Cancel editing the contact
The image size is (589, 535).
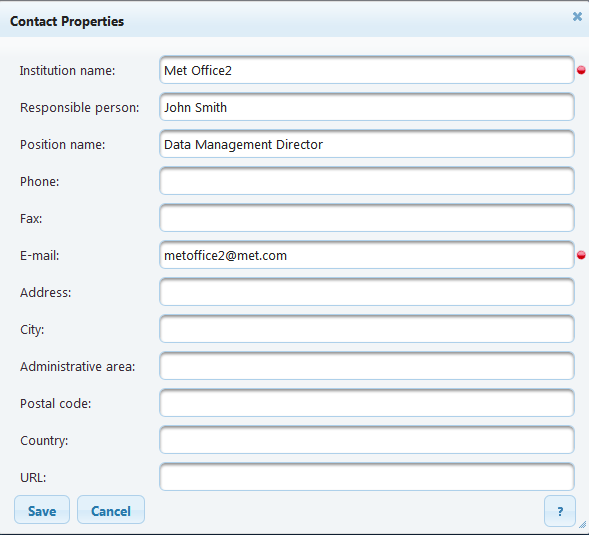tap(111, 510)
